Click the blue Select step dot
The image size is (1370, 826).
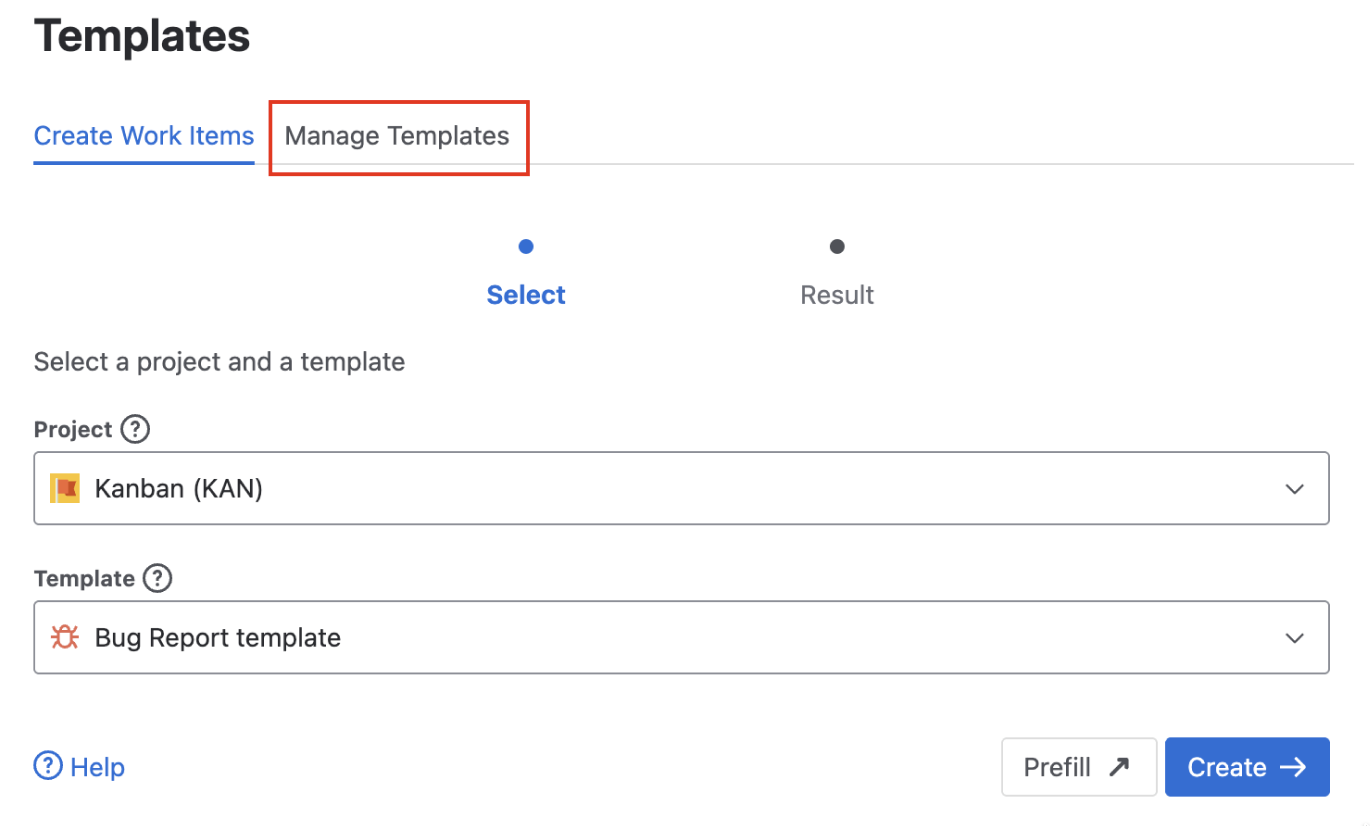tap(526, 246)
